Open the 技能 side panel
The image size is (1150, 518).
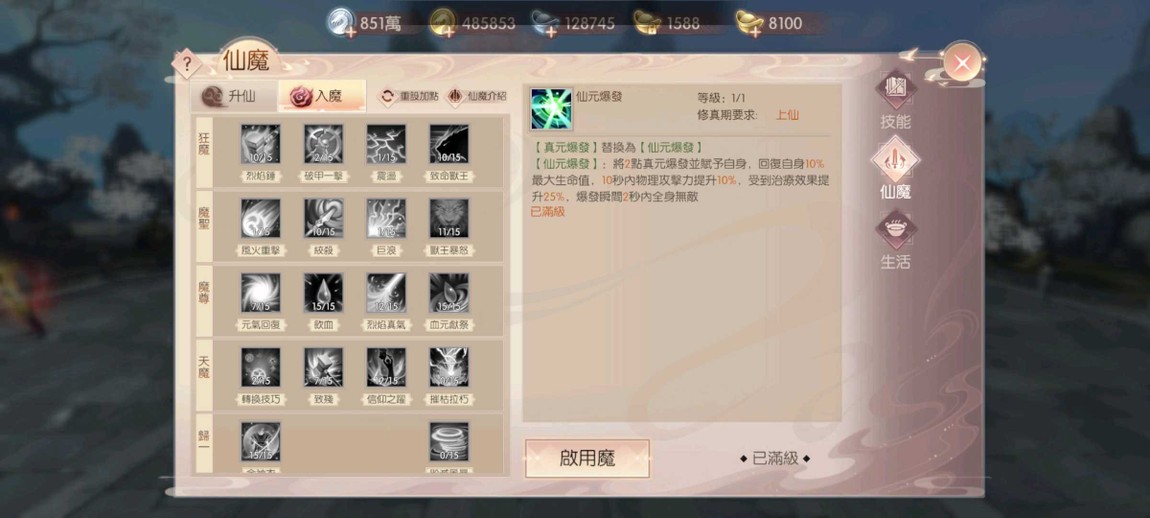[x=896, y=101]
